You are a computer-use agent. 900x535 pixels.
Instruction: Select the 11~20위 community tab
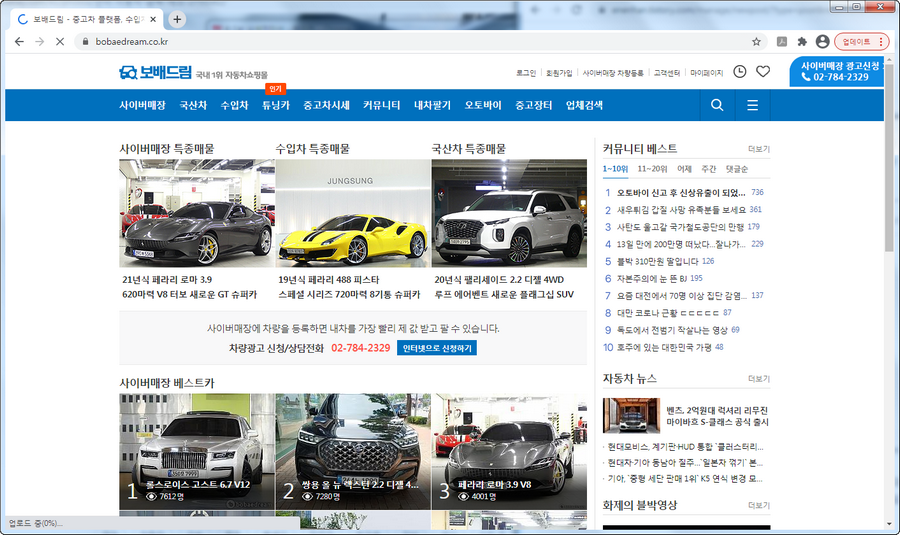652,169
